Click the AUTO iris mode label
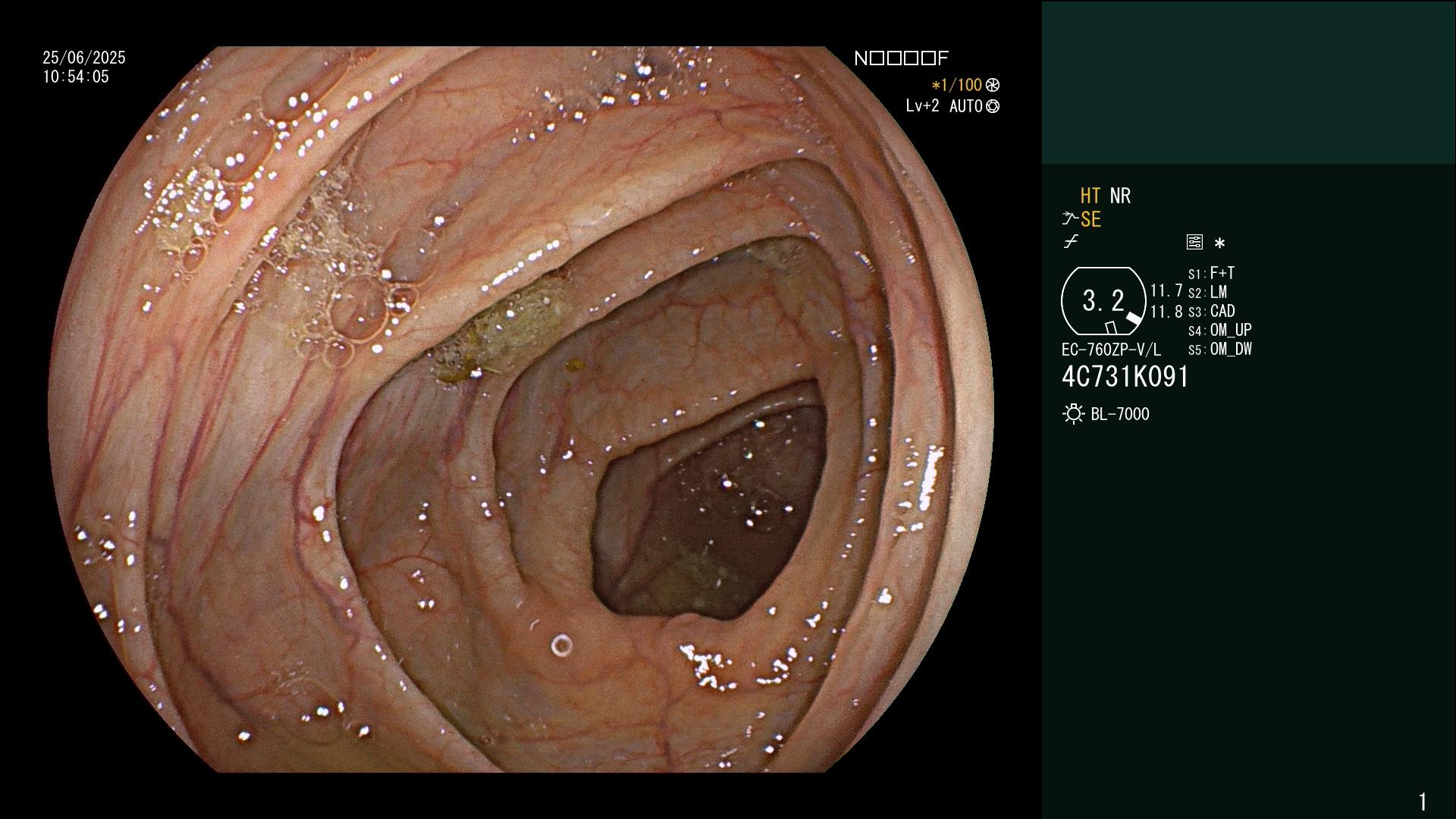Screen dimensions: 1456x819 pos(965,106)
